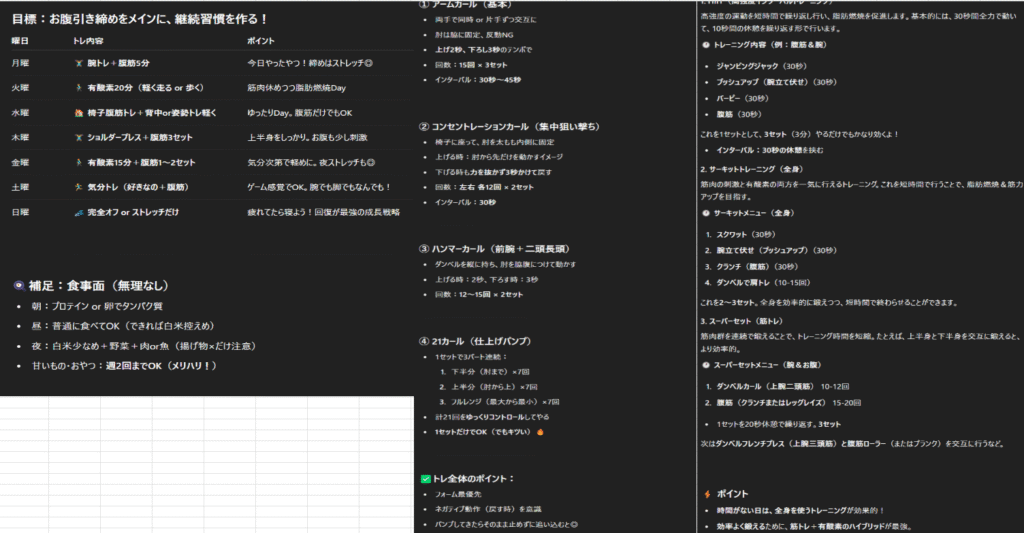Click the round icon beside スーパーセットメニュー(腕&お腹)
The image size is (1024, 533).
click(706, 365)
